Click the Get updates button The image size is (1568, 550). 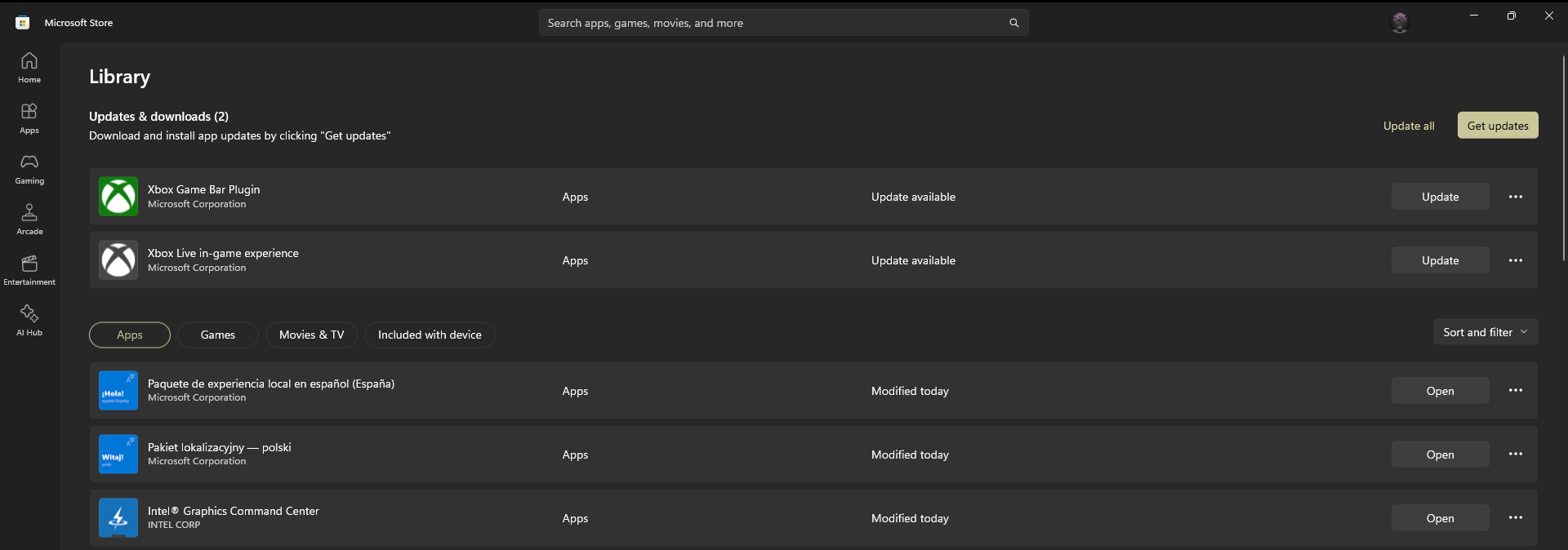tap(1498, 126)
